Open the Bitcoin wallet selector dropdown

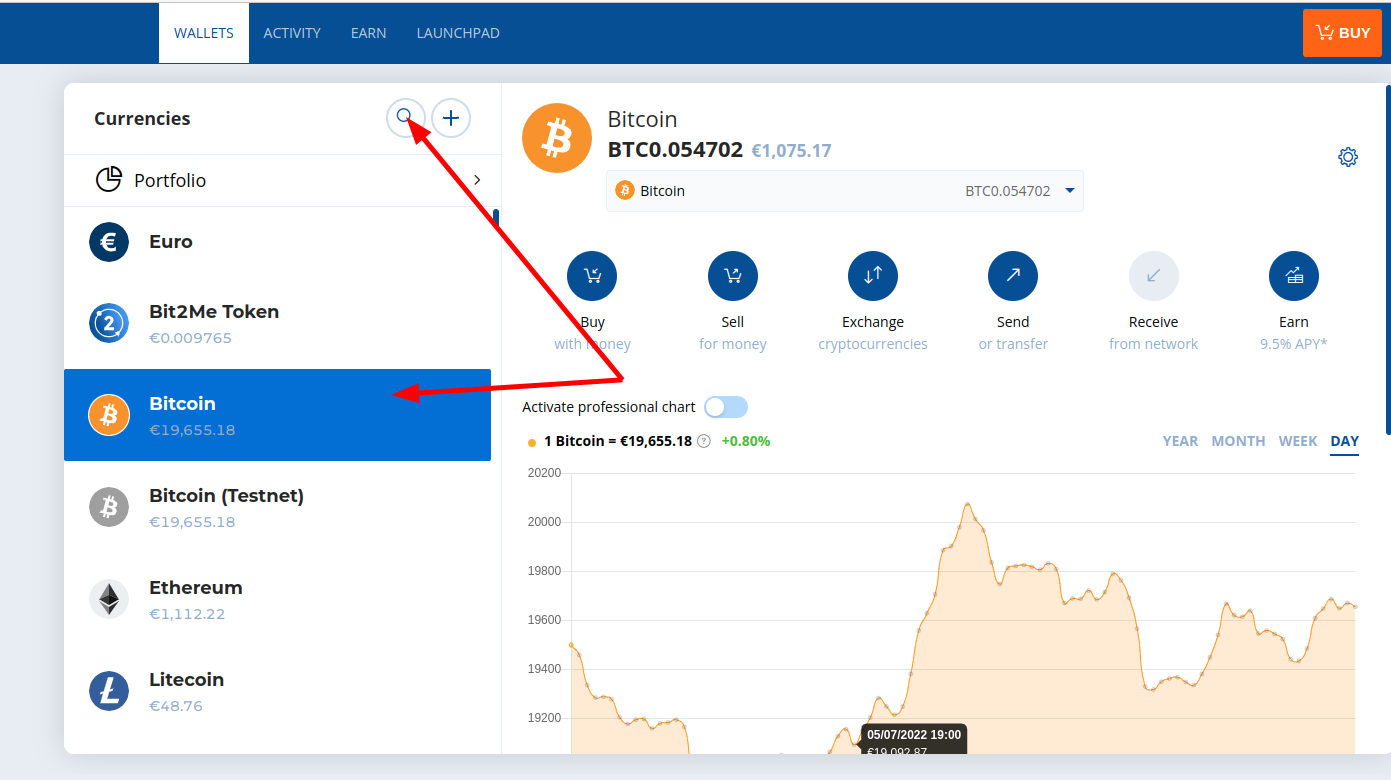(x=845, y=191)
